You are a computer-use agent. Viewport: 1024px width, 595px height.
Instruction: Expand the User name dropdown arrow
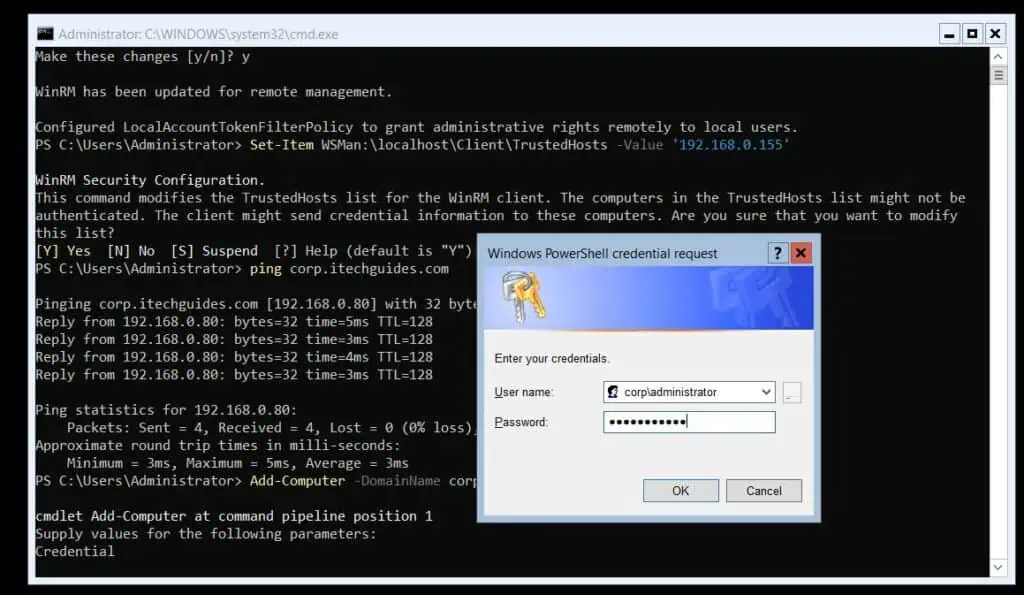(x=766, y=392)
